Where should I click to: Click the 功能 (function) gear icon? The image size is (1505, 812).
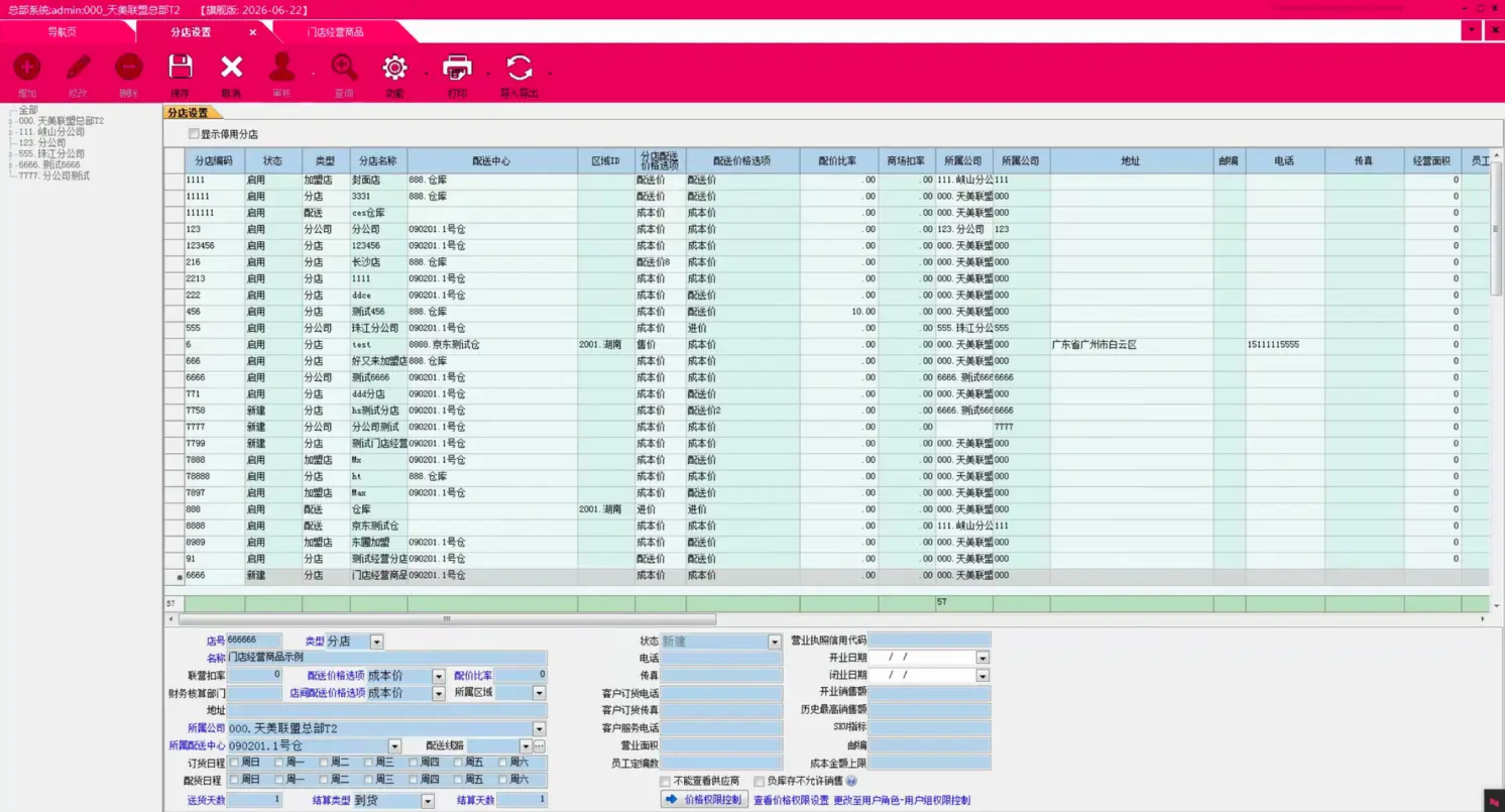[395, 67]
